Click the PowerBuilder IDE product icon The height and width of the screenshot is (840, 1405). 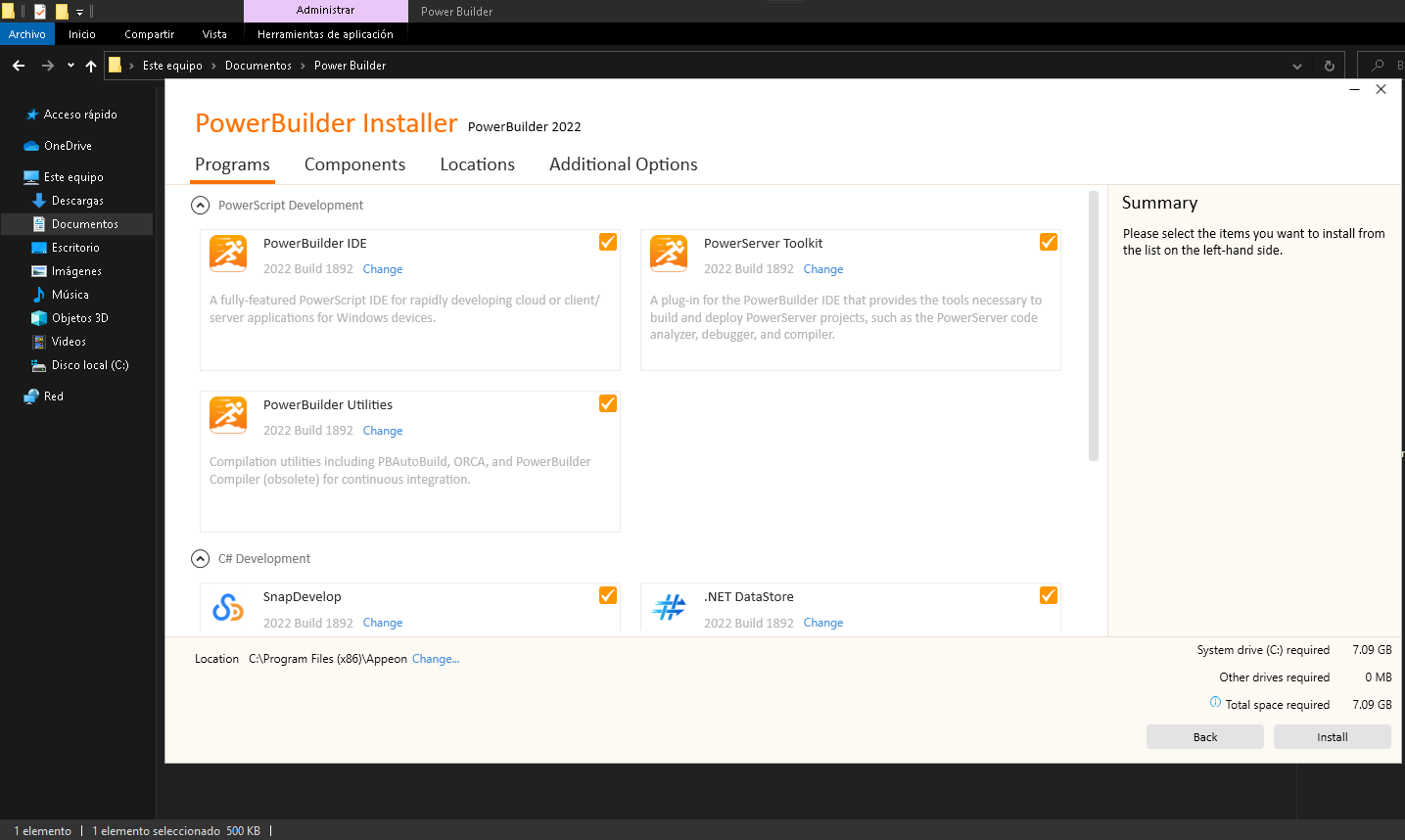click(x=228, y=254)
